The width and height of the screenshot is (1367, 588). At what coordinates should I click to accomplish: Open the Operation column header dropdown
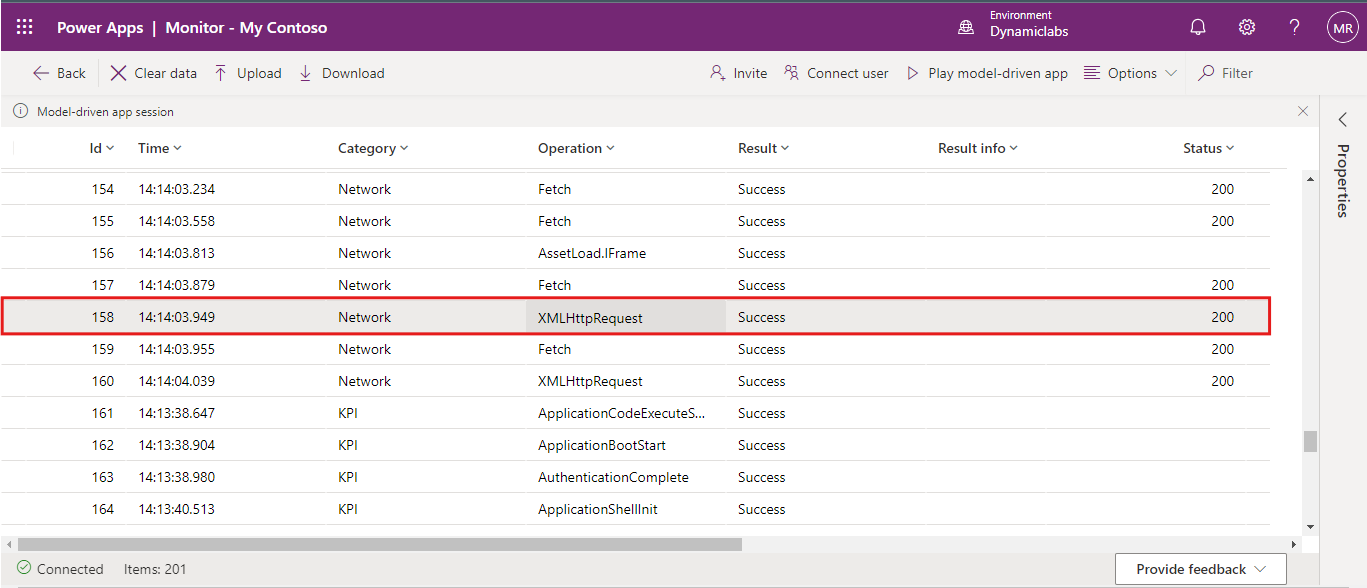[576, 148]
